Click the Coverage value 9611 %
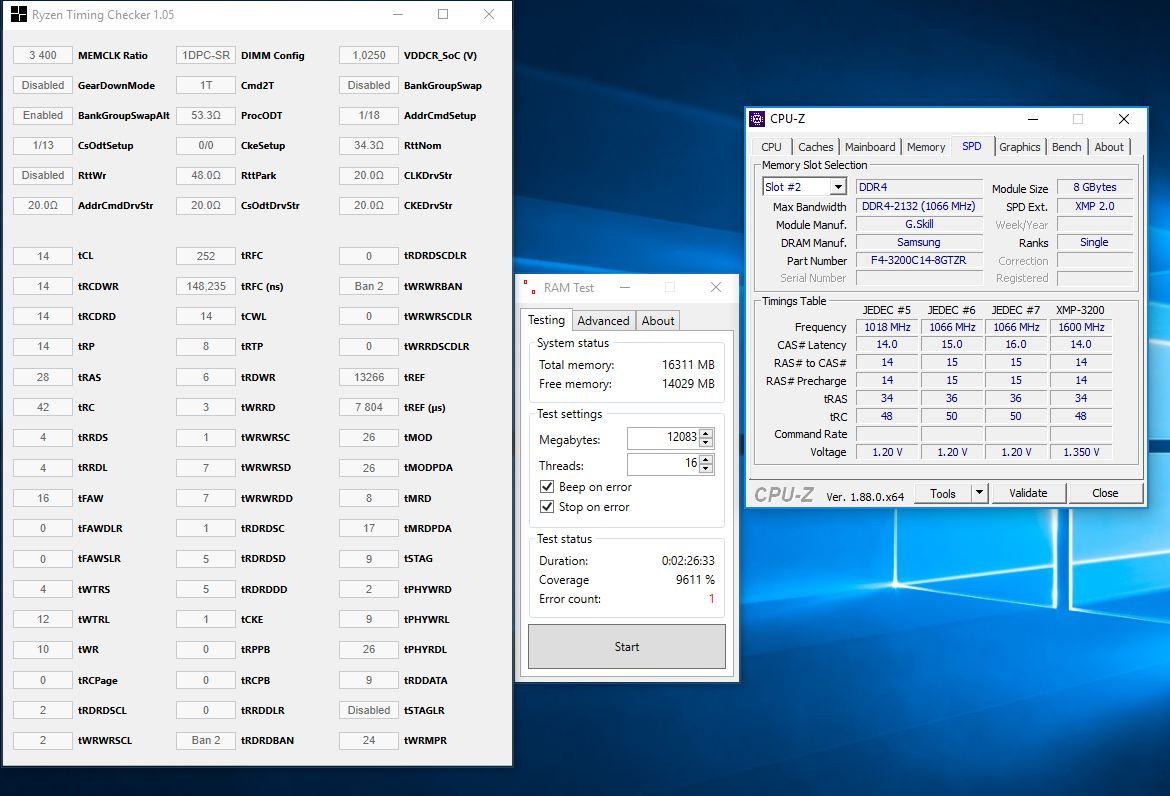 tap(695, 580)
